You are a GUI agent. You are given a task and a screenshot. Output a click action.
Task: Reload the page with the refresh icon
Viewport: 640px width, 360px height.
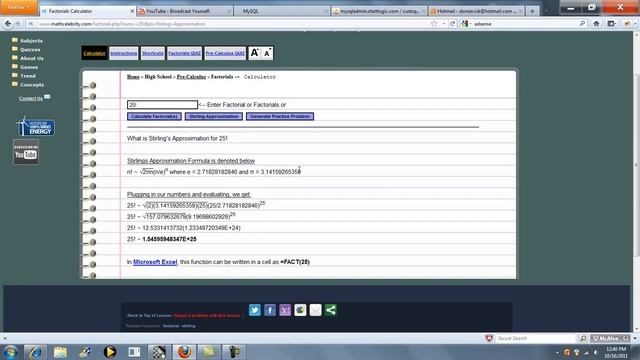point(453,24)
